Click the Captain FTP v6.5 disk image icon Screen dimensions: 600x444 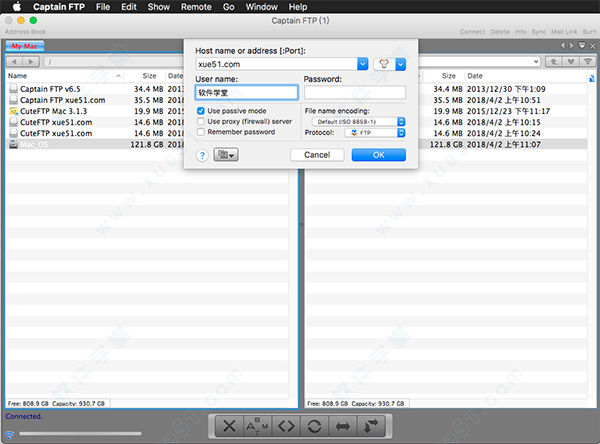(13, 89)
